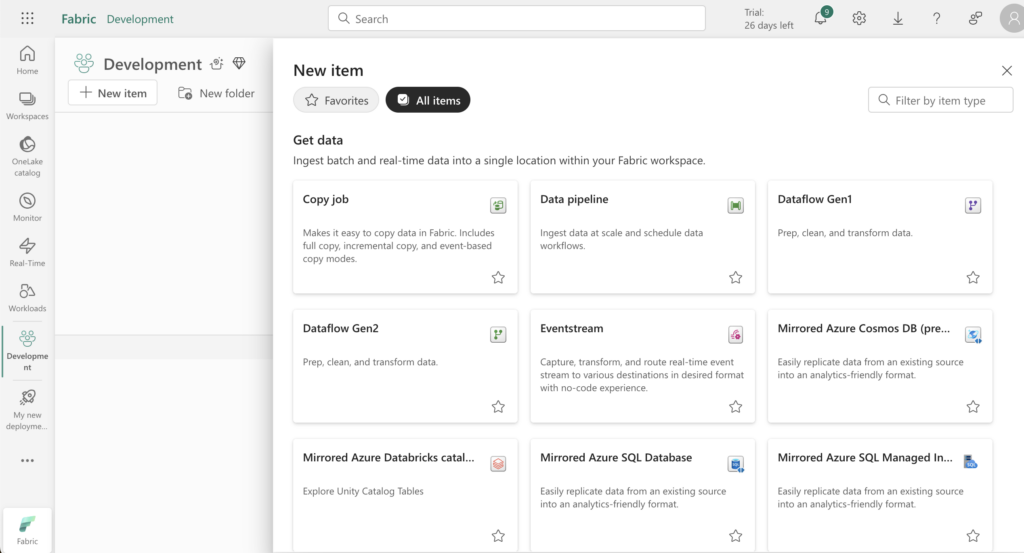Click the Dataflow Gen2 card icon
Viewport: 1024px width, 553px height.
point(498,335)
